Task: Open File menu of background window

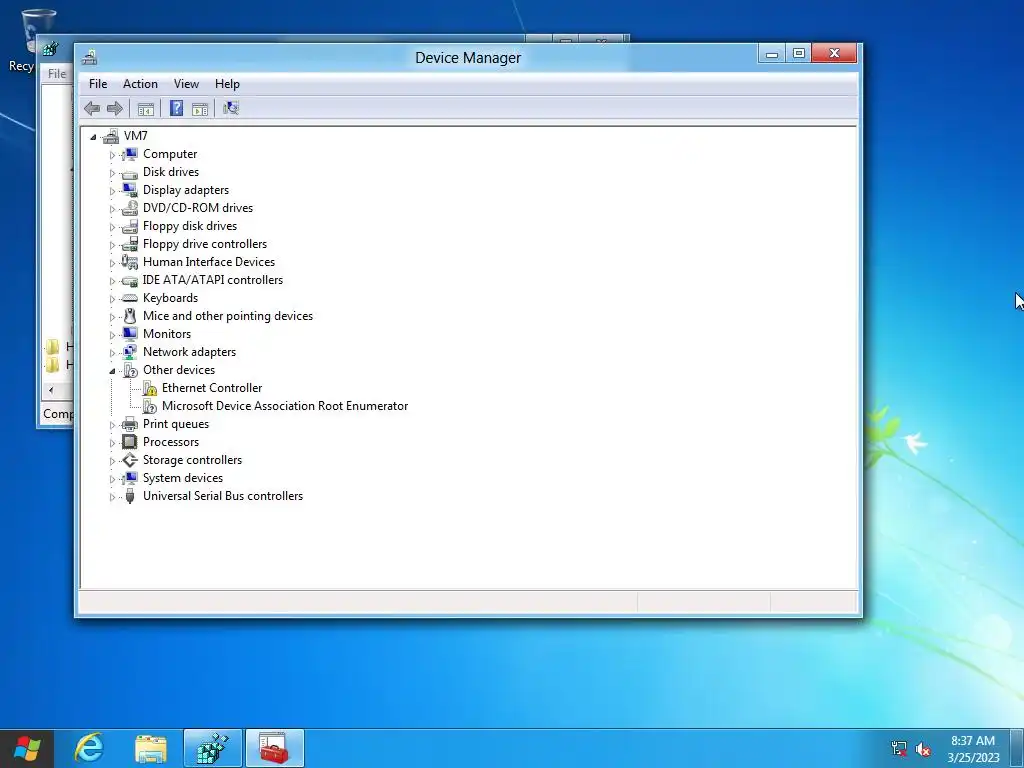Action: coord(57,74)
